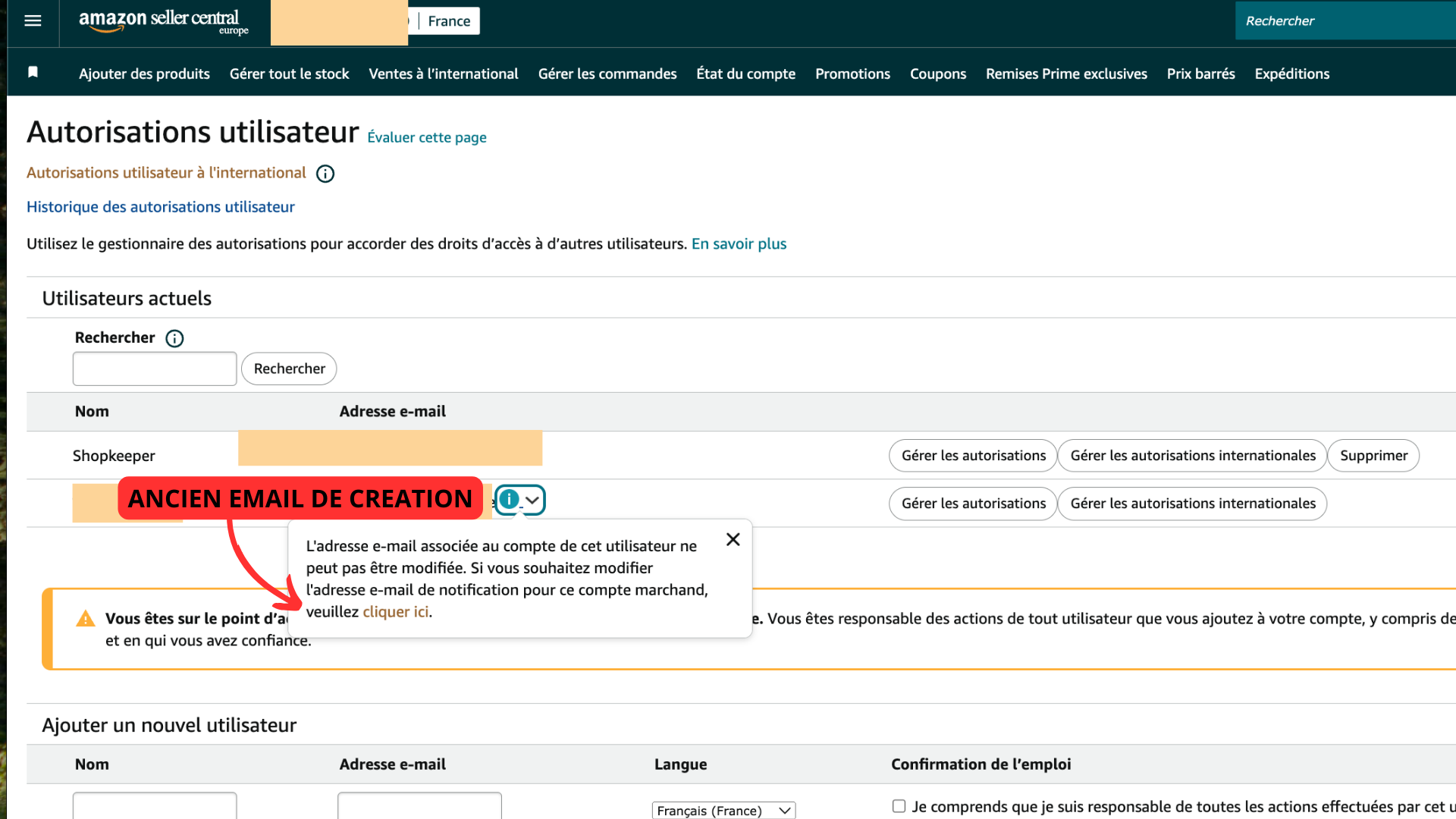Click Gérer les autorisations internationales for Shopkeeper
This screenshot has width=1456, height=819.
(1192, 456)
